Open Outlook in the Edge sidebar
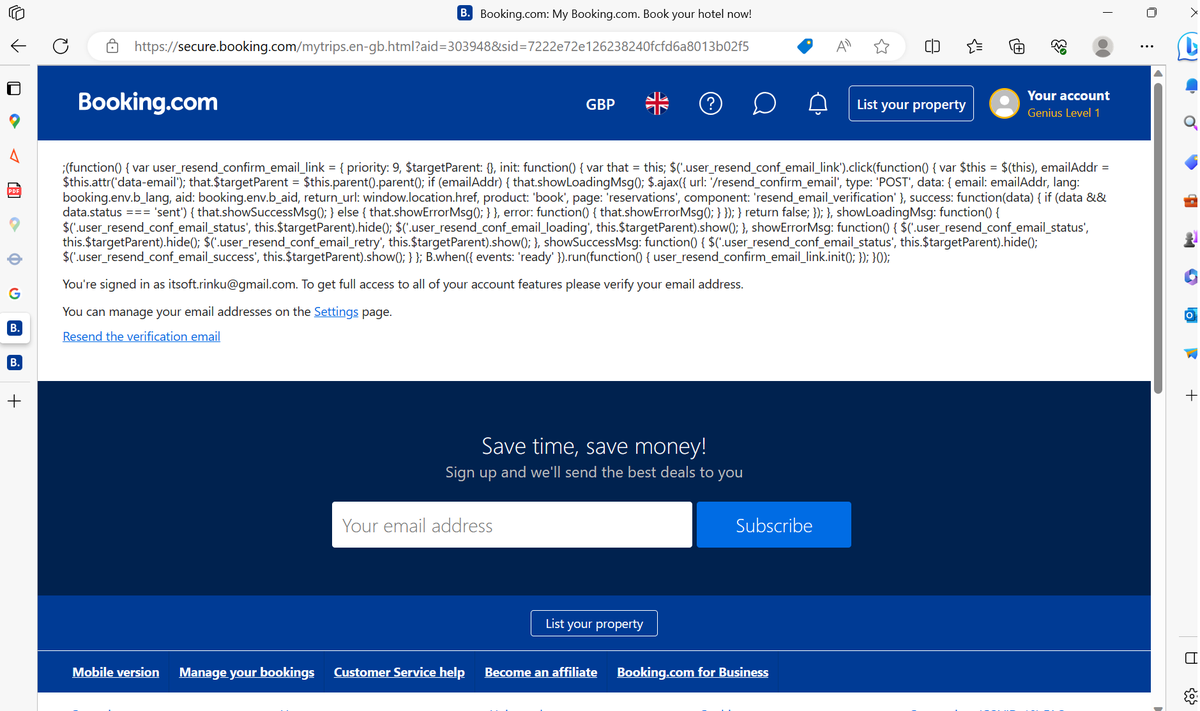Screen dimensions: 1200x711 point(1190,315)
